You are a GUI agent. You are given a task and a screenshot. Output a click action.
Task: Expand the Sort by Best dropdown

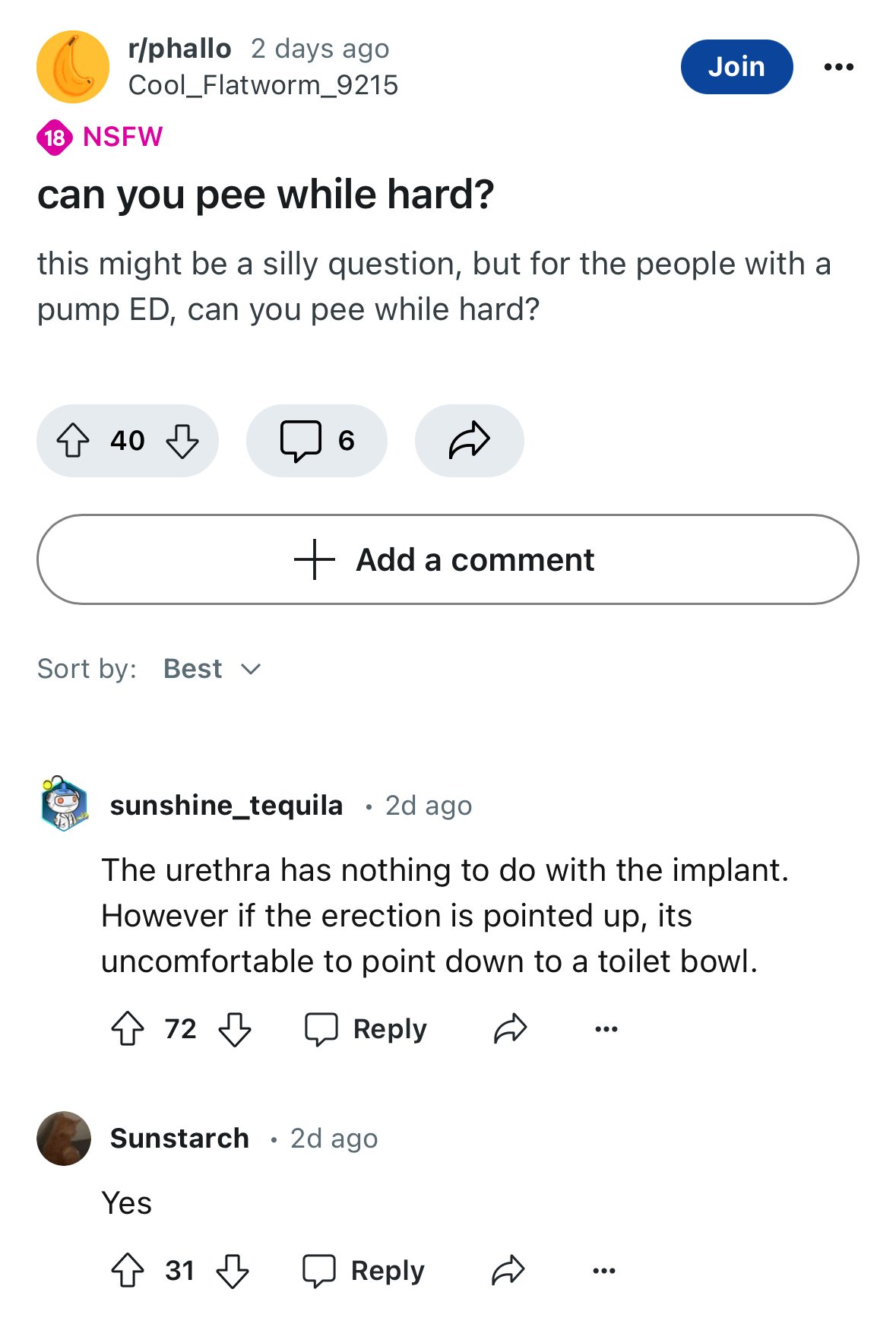pyautogui.click(x=213, y=669)
